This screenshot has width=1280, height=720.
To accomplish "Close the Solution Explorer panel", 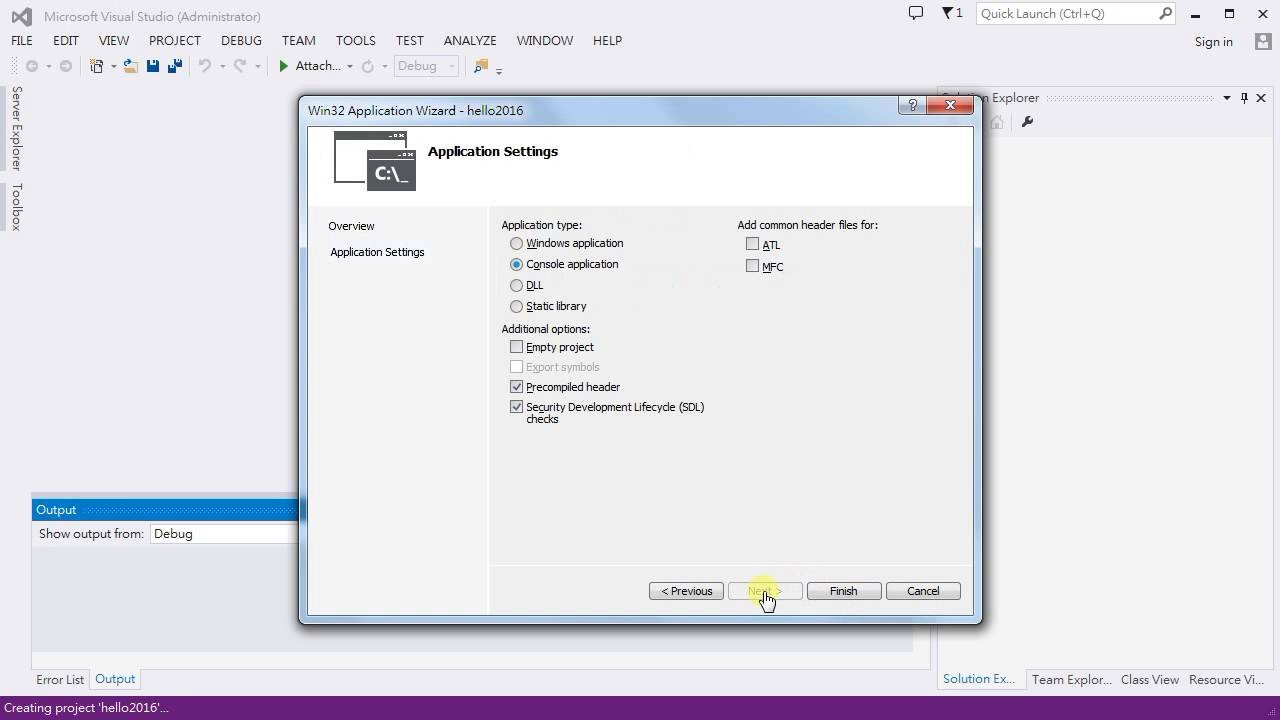I will click(1261, 98).
